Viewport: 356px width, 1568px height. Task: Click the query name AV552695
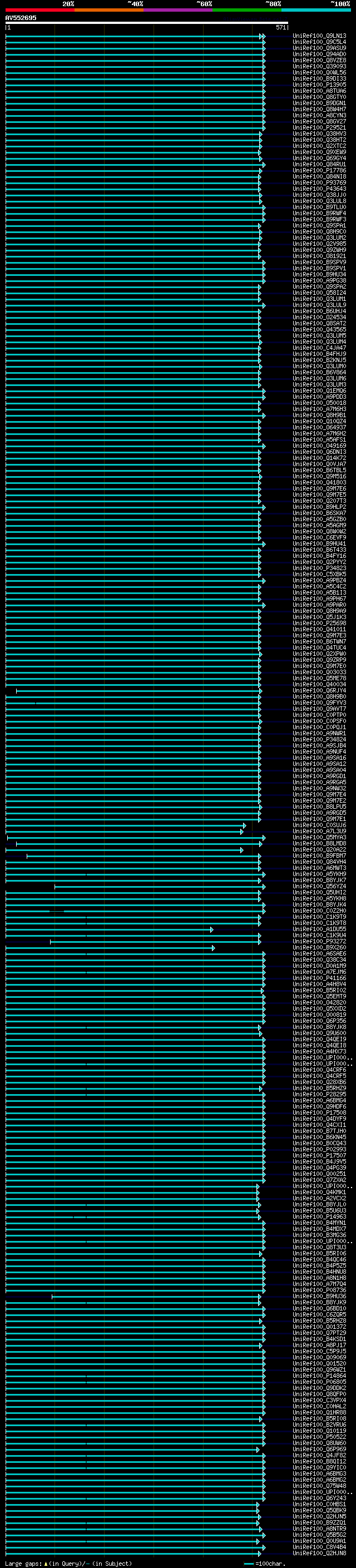tap(21, 18)
